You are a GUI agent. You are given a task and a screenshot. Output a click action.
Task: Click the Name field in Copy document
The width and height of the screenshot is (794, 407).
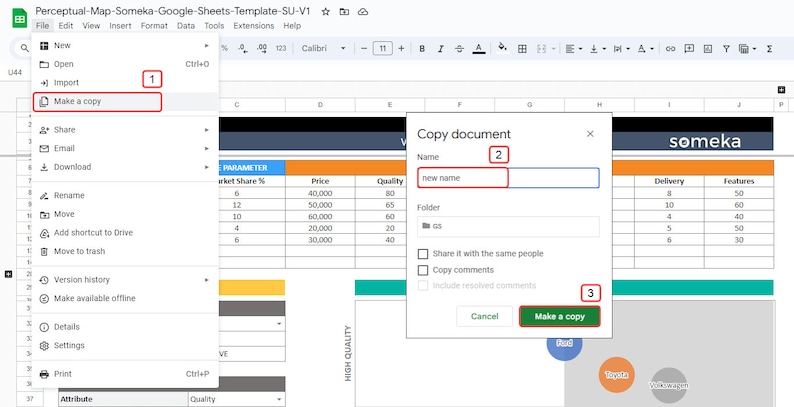click(508, 178)
